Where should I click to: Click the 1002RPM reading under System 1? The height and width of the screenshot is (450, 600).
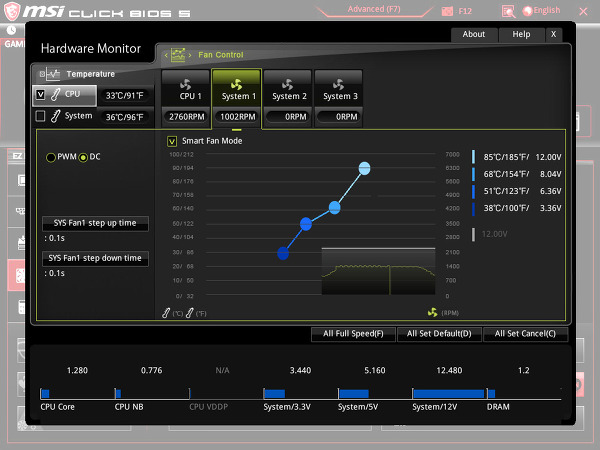coord(237,117)
